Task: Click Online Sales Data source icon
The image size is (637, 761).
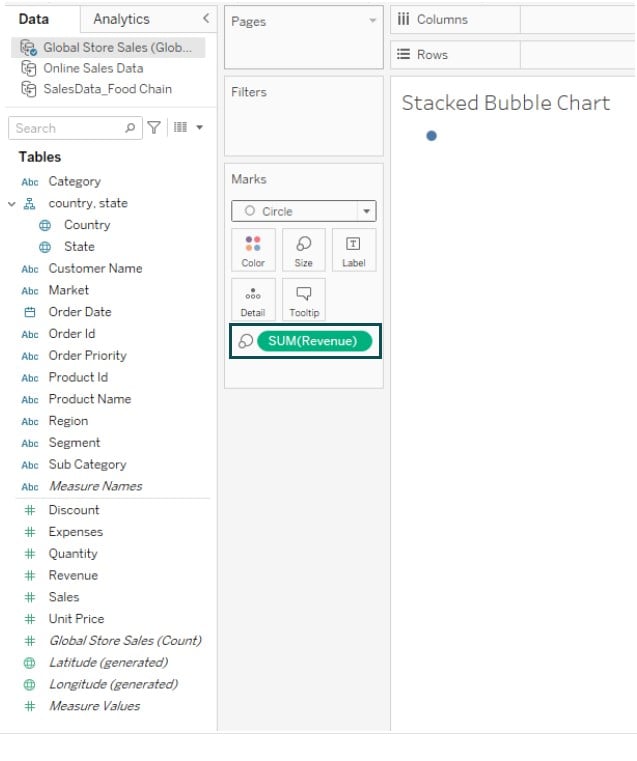Action: [x=29, y=68]
